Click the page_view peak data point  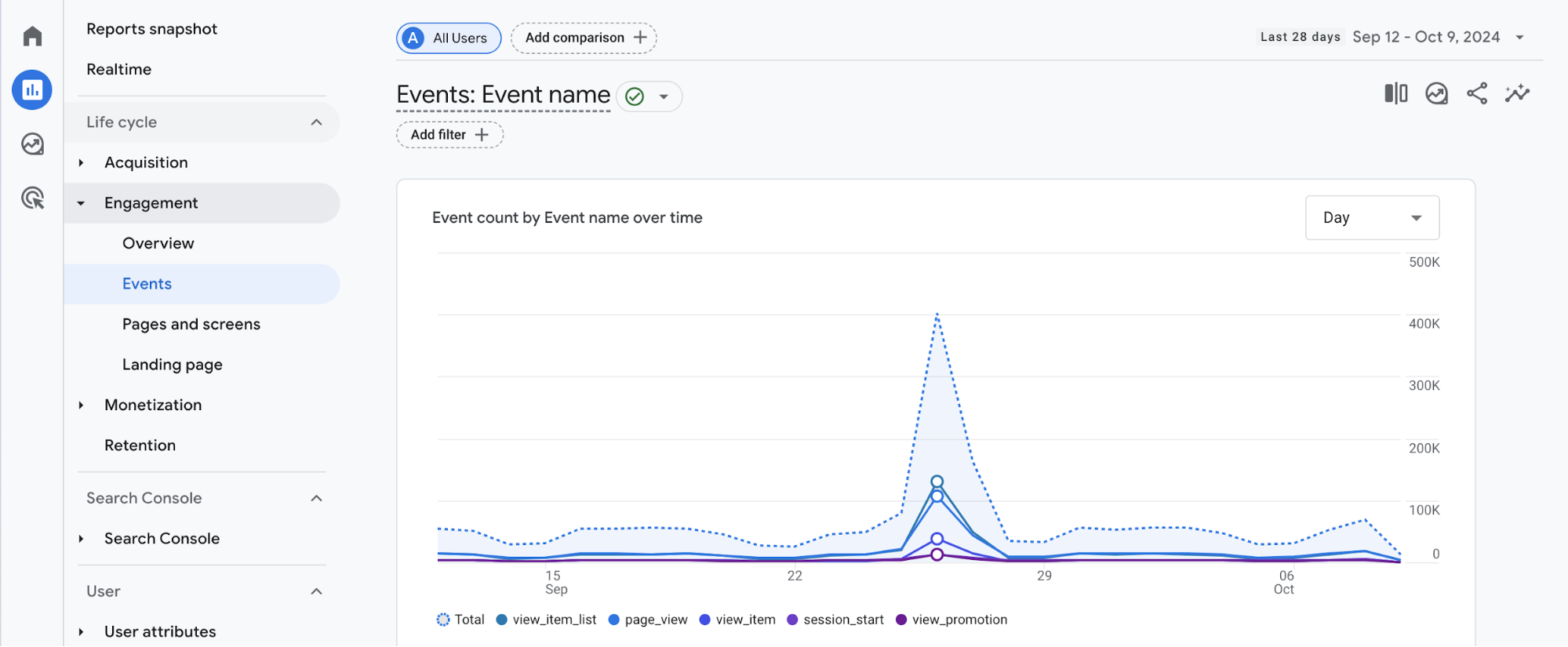[x=937, y=496]
